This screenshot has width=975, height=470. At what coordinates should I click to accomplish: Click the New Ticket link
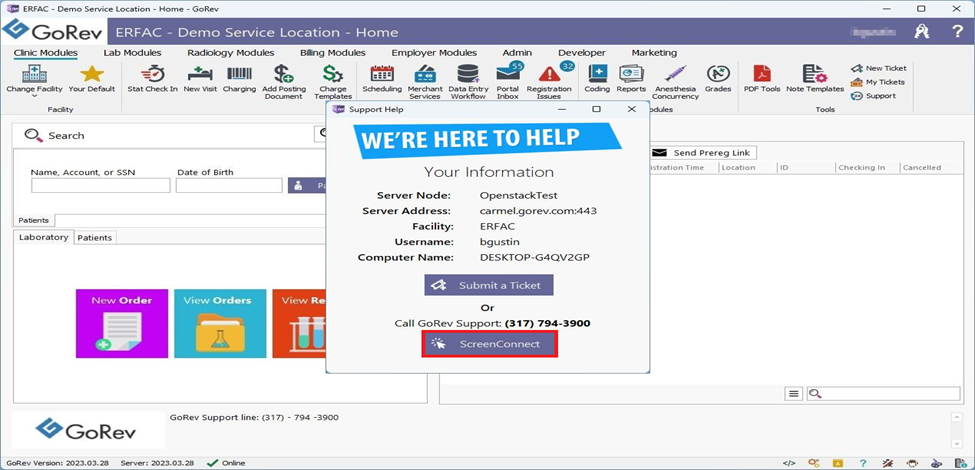click(x=878, y=68)
